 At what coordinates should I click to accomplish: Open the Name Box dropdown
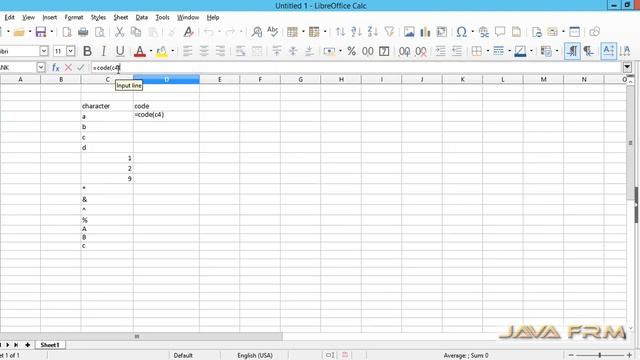[x=40, y=67]
